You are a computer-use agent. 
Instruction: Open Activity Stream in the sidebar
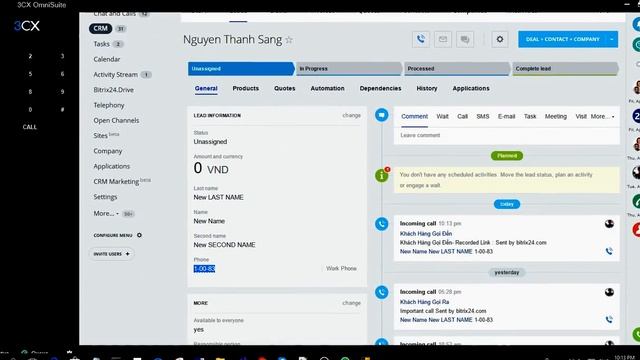(116, 75)
